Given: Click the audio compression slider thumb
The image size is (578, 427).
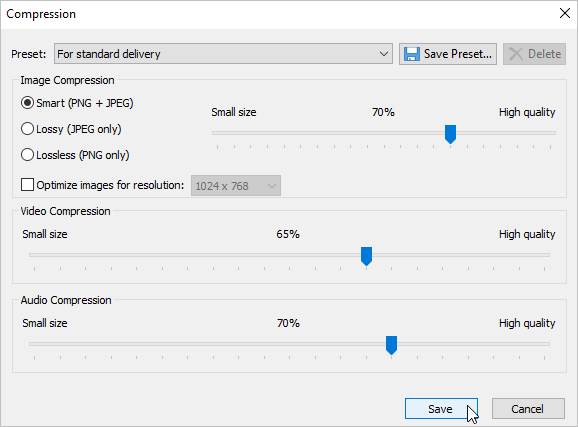Looking at the screenshot, I should point(391,345).
